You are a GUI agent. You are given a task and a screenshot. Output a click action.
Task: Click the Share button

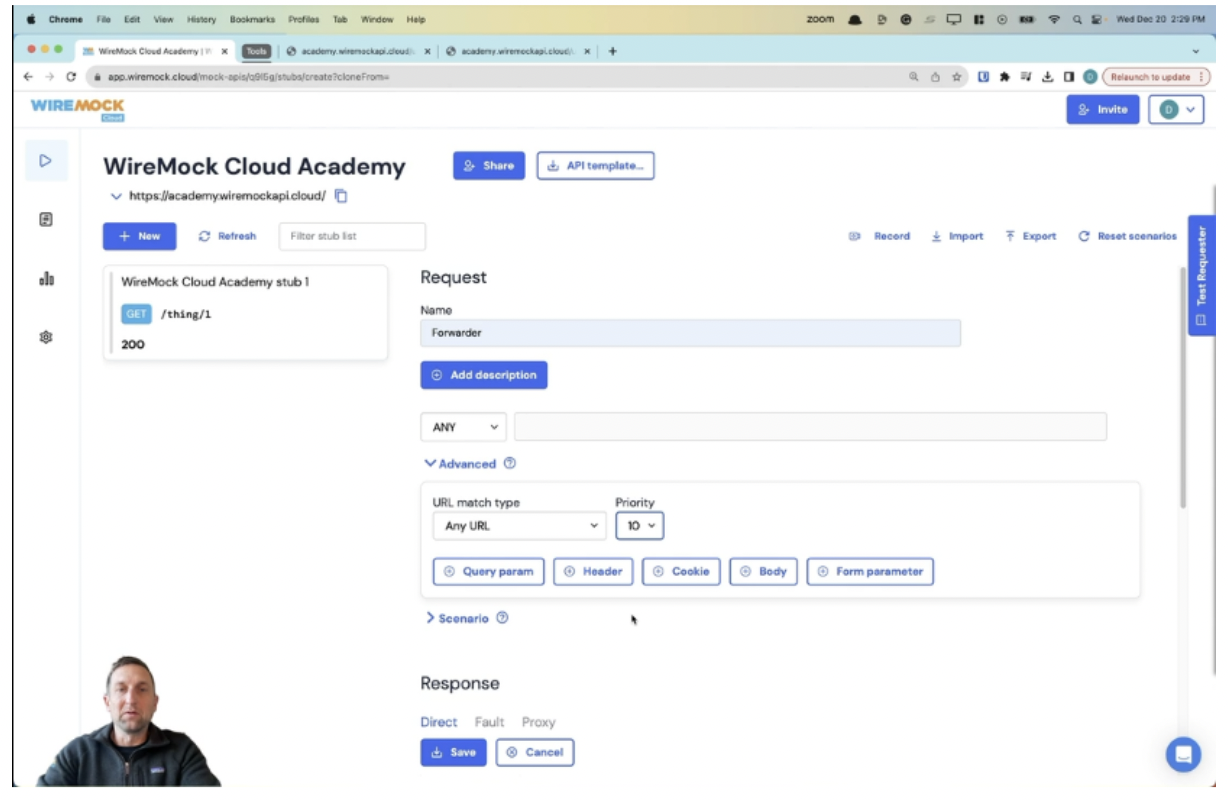tap(489, 166)
